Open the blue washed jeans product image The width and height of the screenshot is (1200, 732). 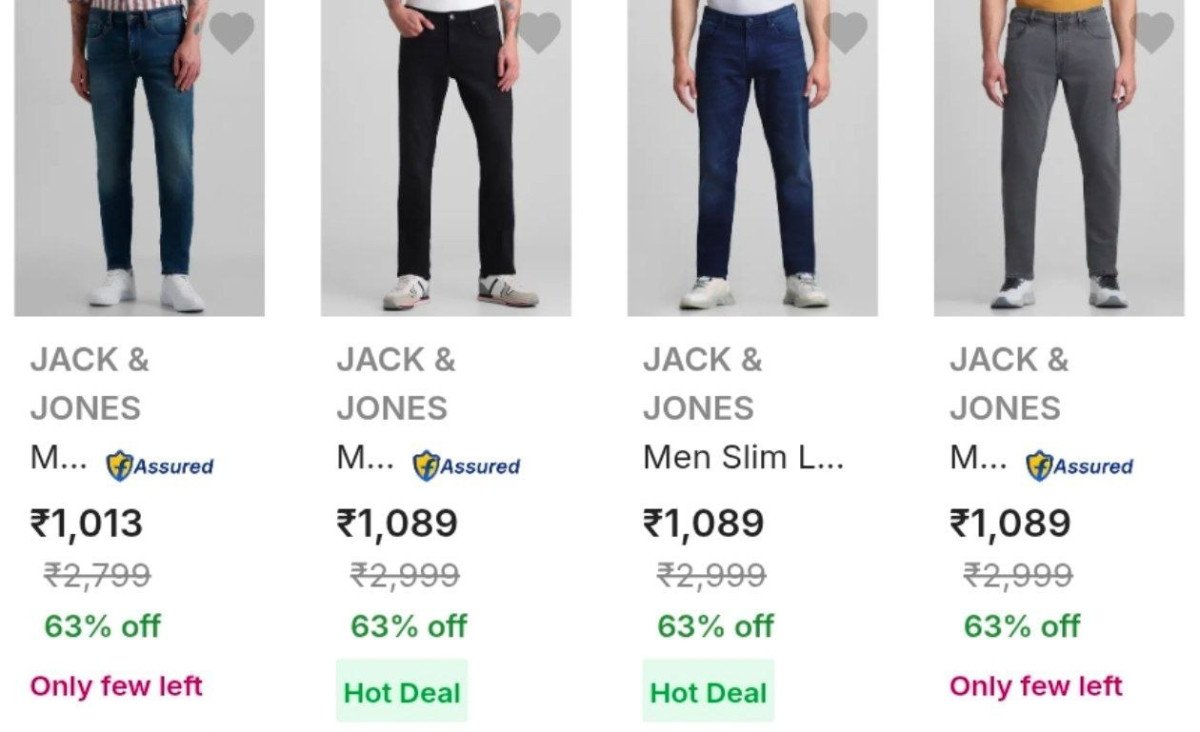pos(135,160)
